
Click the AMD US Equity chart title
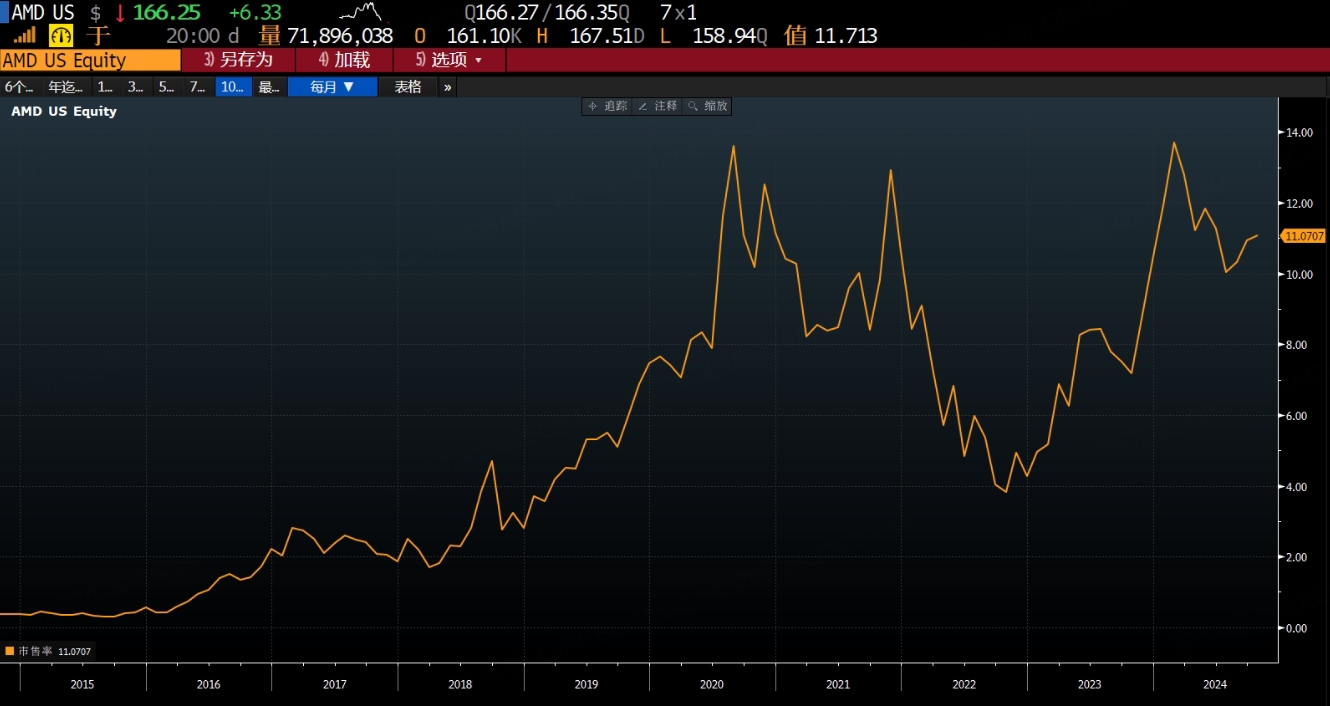[64, 111]
